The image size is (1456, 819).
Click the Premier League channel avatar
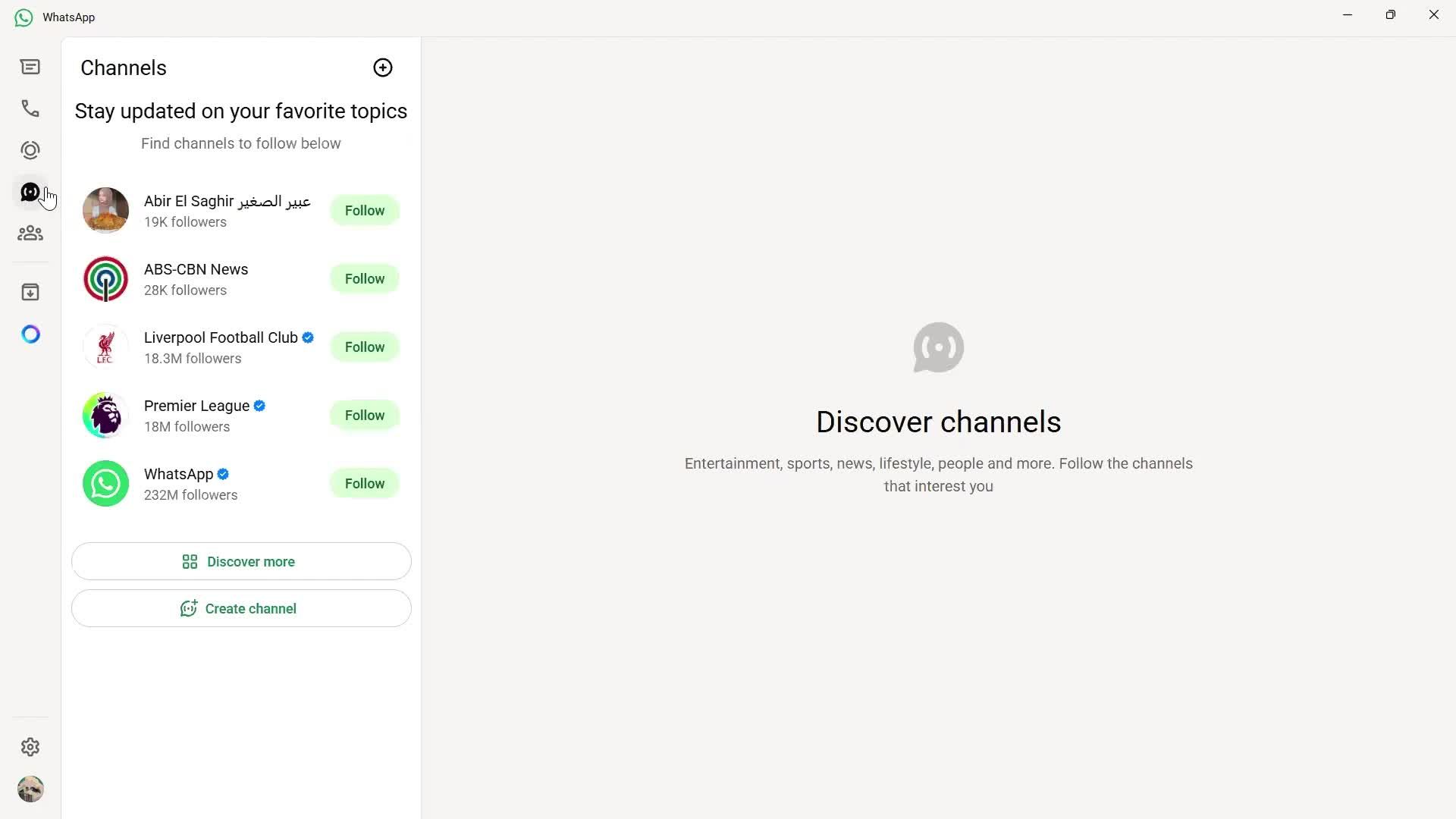click(105, 415)
